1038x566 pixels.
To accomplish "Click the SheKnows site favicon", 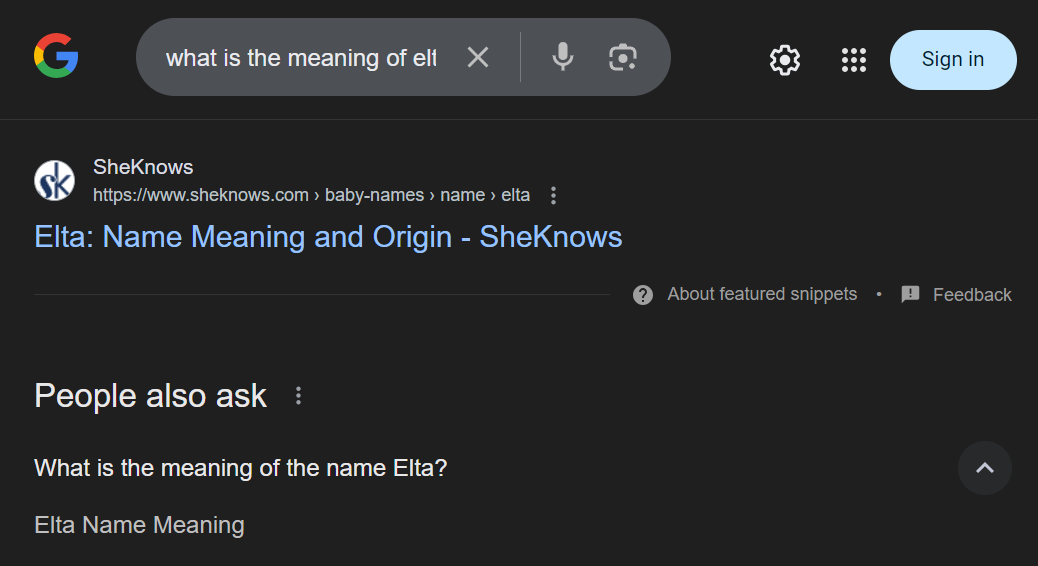I will click(55, 180).
